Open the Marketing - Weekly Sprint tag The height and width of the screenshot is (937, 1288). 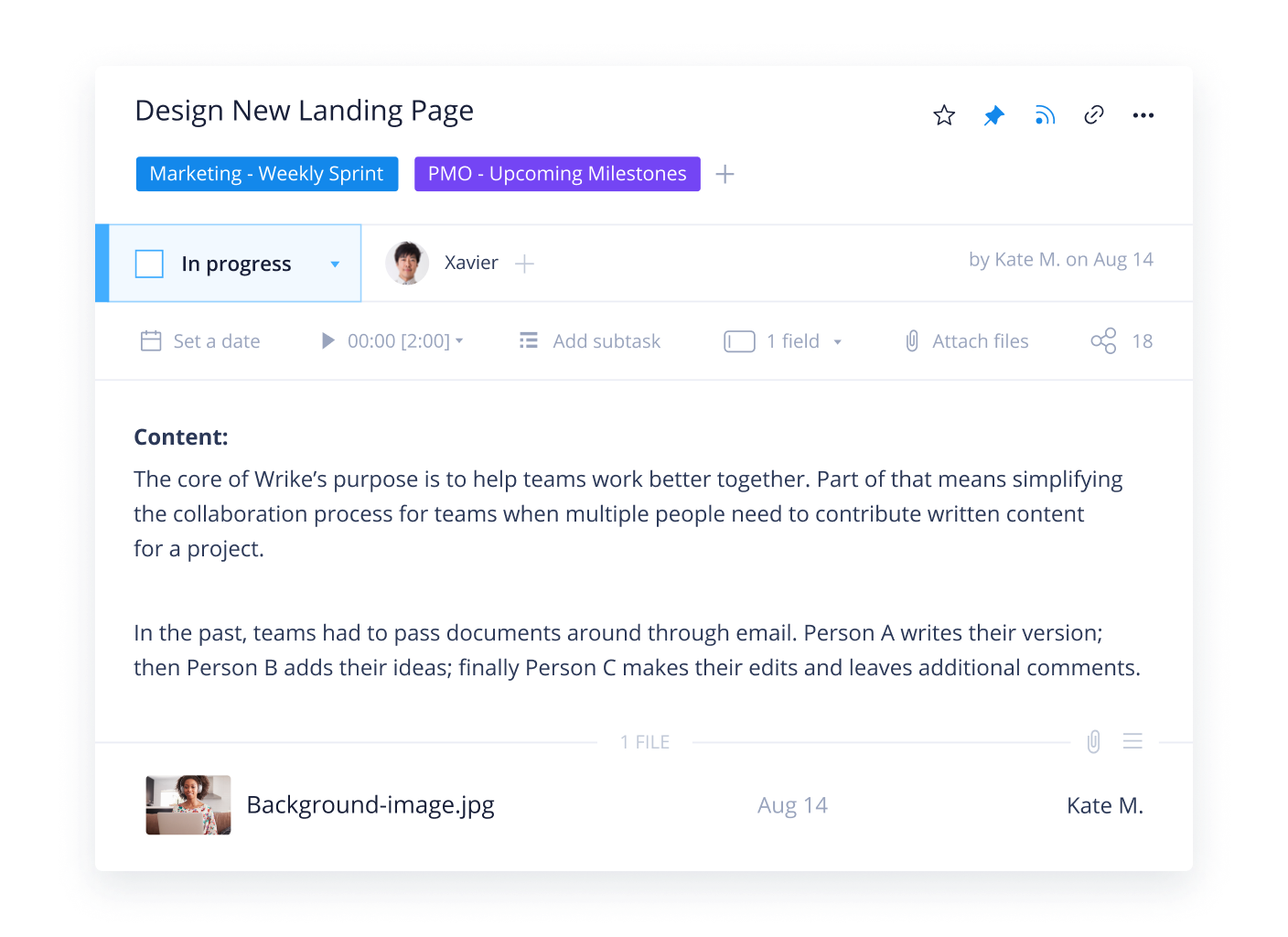(266, 174)
